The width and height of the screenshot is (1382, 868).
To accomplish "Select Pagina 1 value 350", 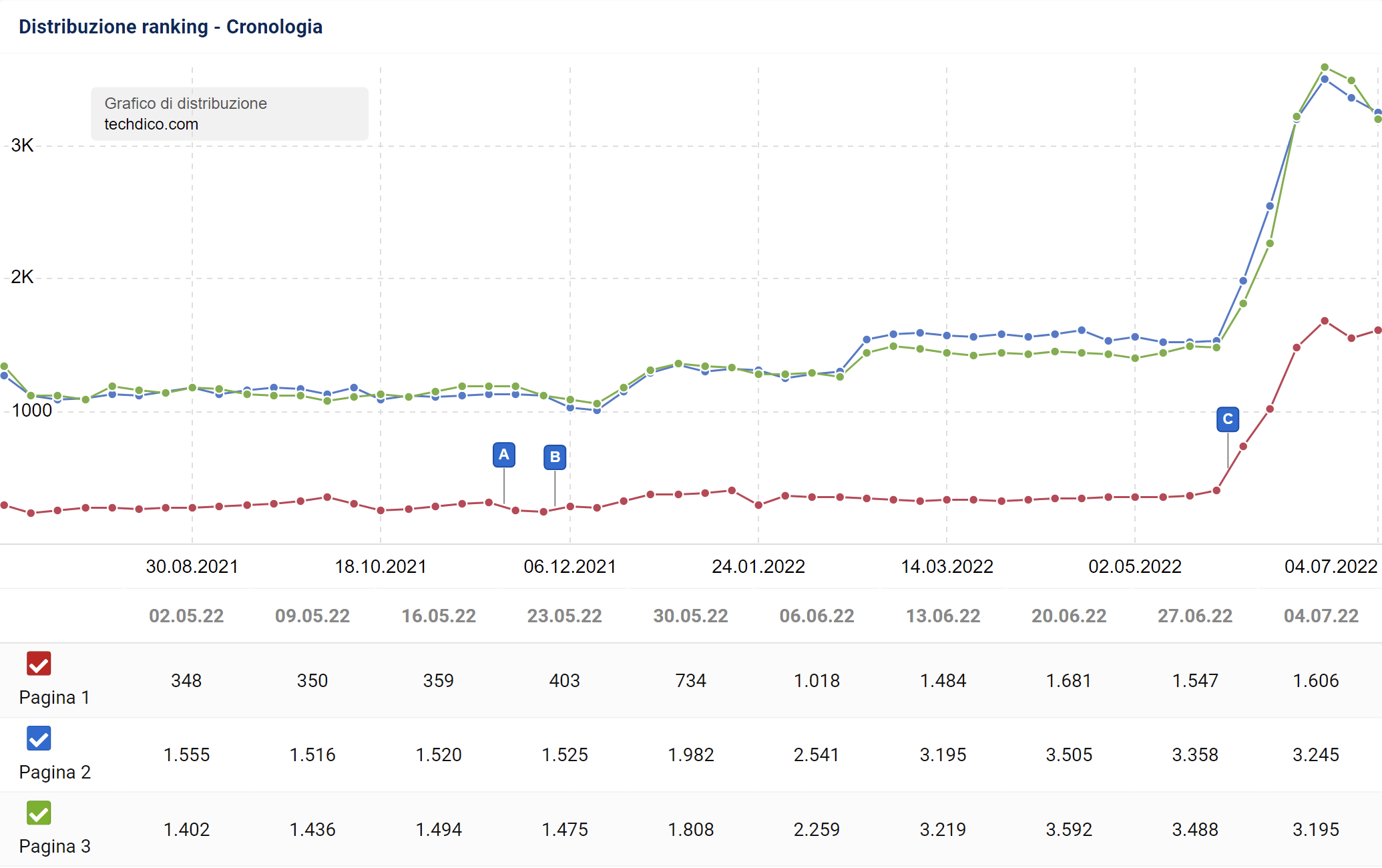I will point(312,680).
